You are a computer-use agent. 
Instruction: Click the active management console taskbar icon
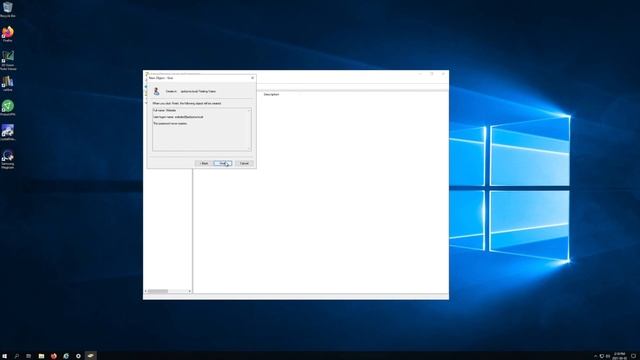(91, 356)
